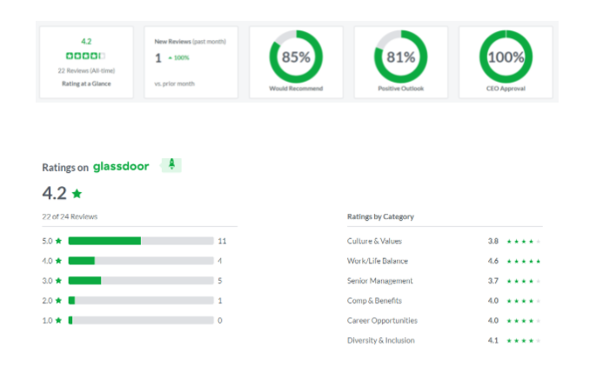Click the 100% CEO Approval donut chart
The height and width of the screenshot is (379, 602).
pos(506,57)
